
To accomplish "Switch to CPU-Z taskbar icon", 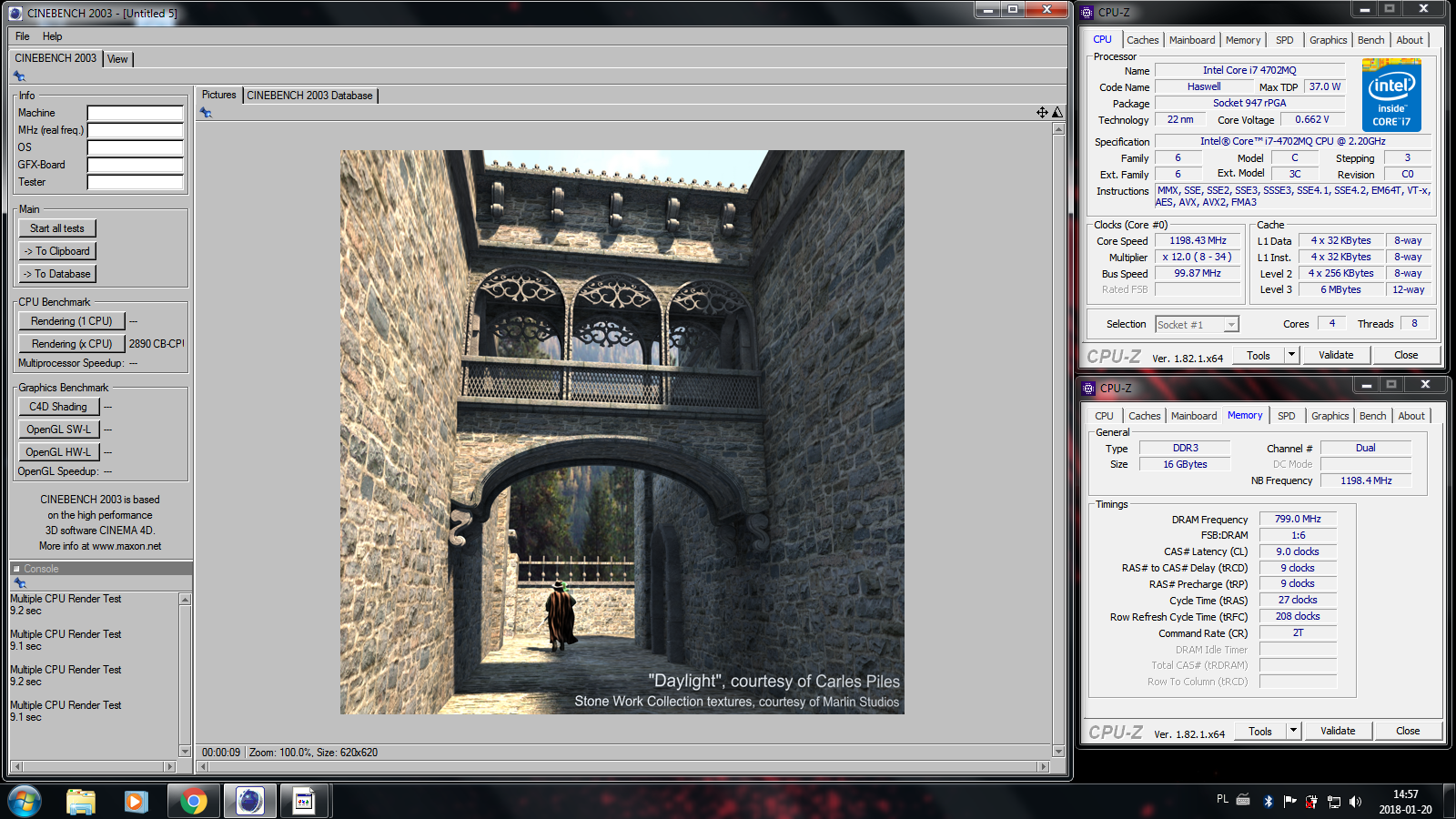I will click(x=304, y=801).
